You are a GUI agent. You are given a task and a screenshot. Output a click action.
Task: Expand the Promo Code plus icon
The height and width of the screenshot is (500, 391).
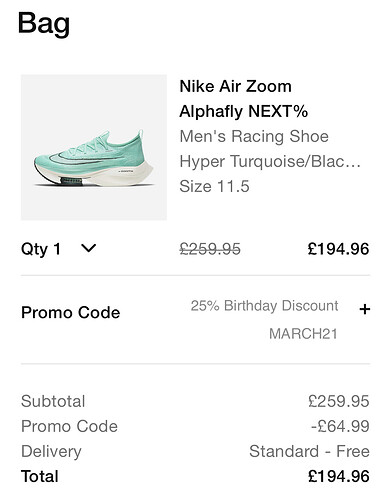pyautogui.click(x=365, y=309)
